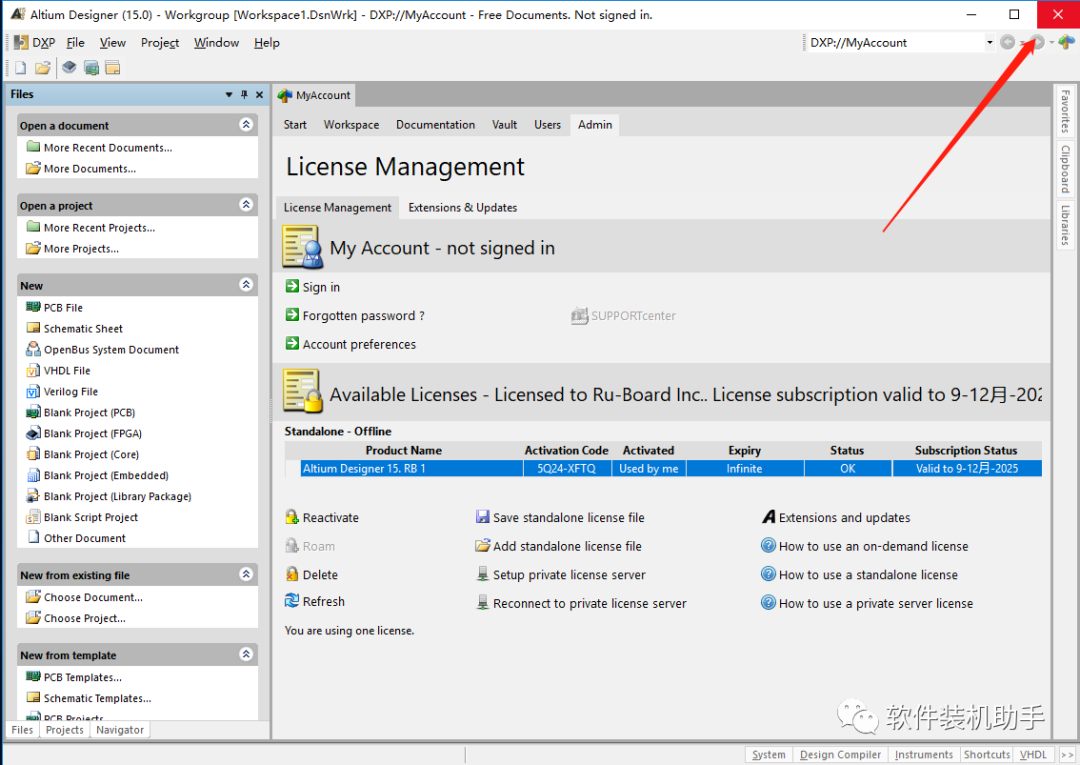The width and height of the screenshot is (1080, 765).
Task: Click the Reactivate license icon
Action: click(292, 516)
